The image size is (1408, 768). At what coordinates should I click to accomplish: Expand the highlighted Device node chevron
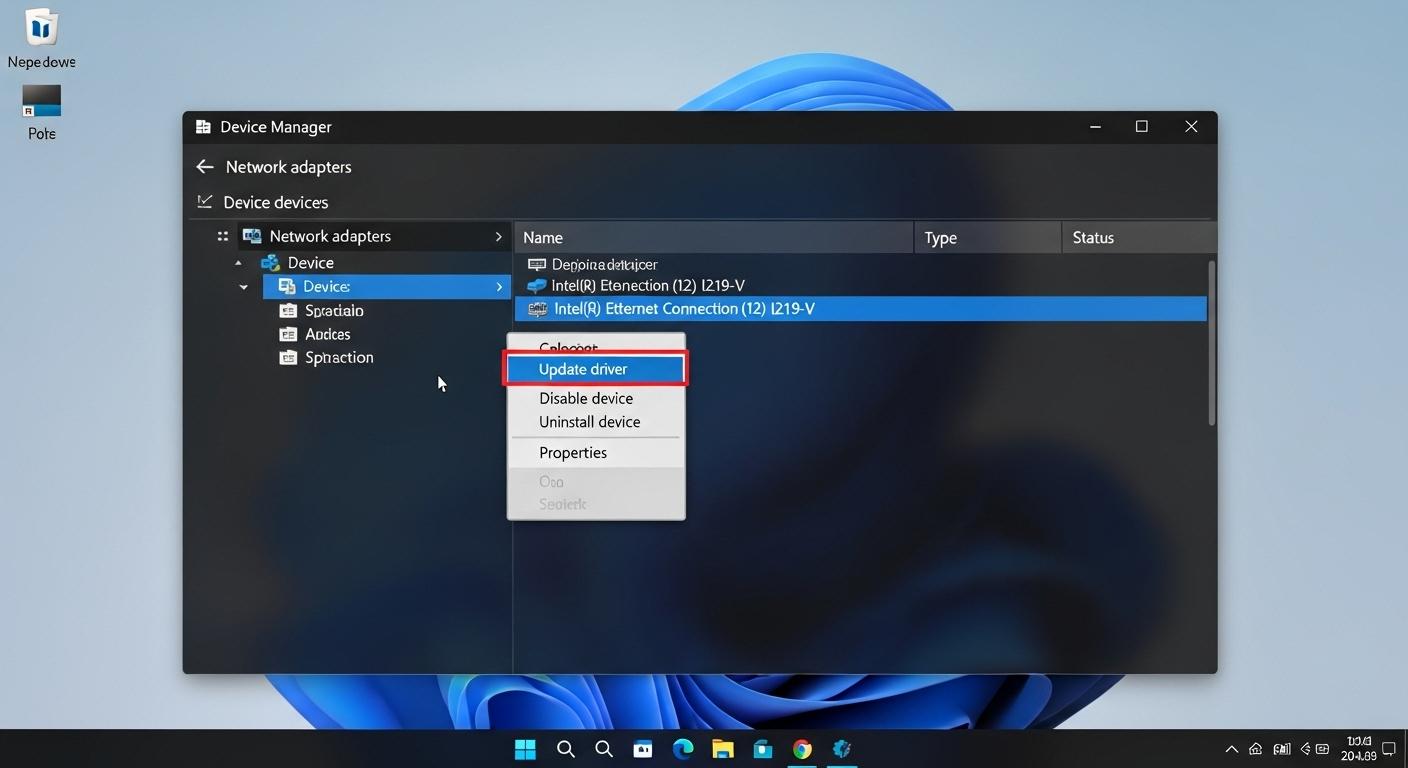click(499, 286)
